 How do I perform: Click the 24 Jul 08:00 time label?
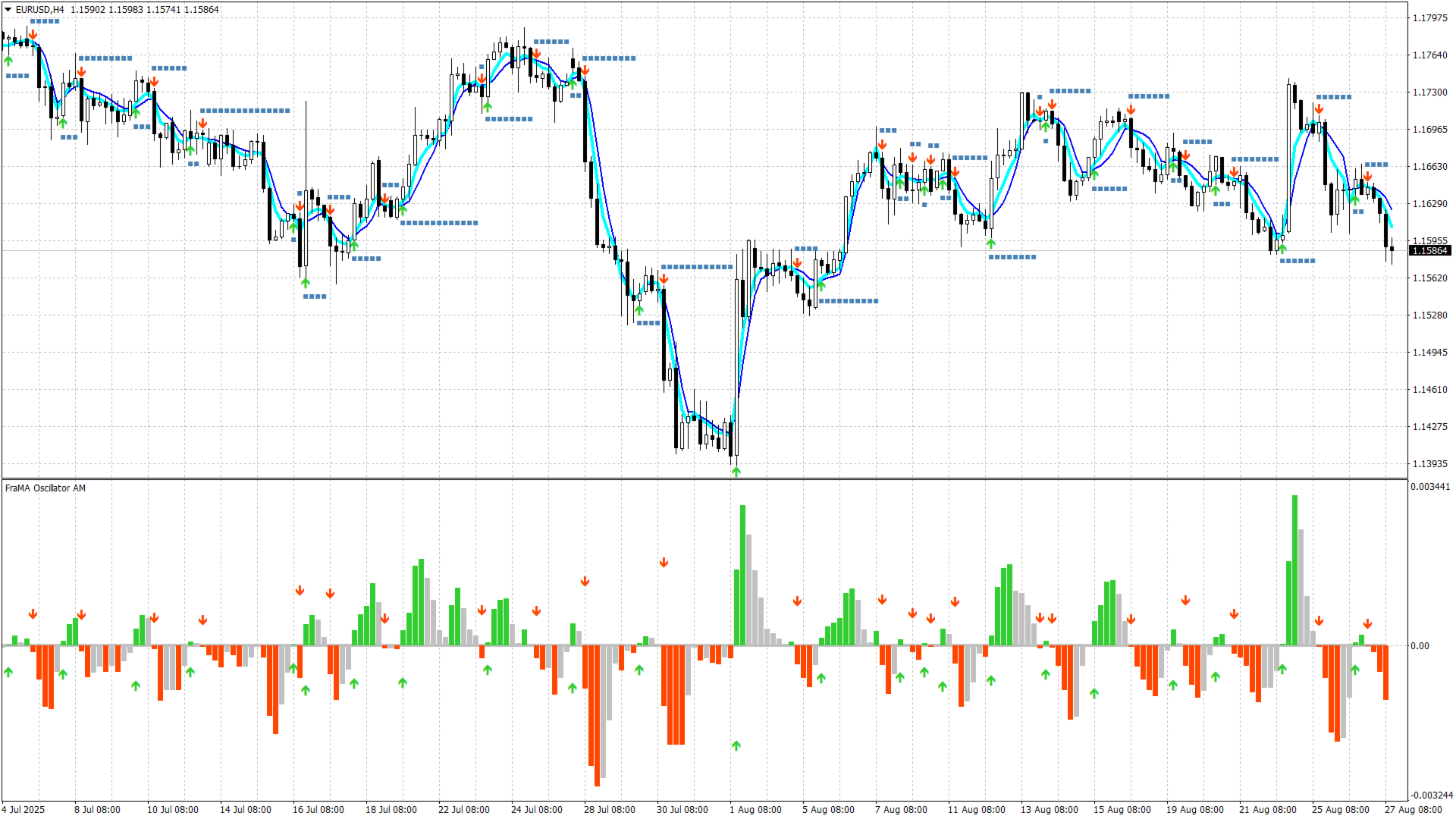[x=537, y=810]
